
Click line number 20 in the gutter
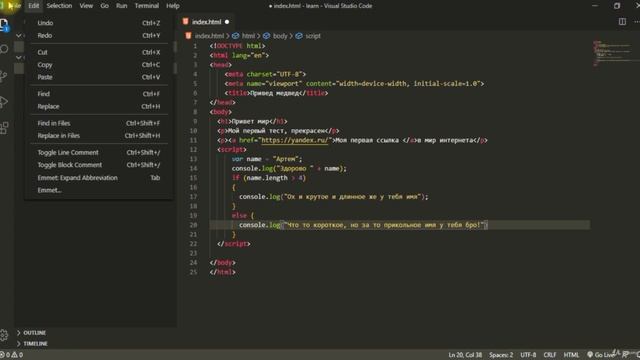193,225
